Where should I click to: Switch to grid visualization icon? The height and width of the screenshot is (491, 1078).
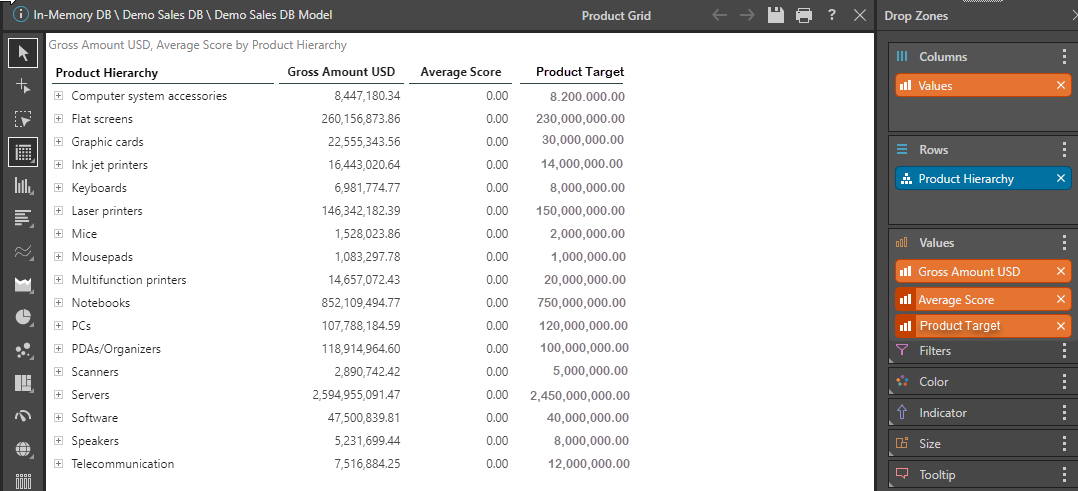23,152
